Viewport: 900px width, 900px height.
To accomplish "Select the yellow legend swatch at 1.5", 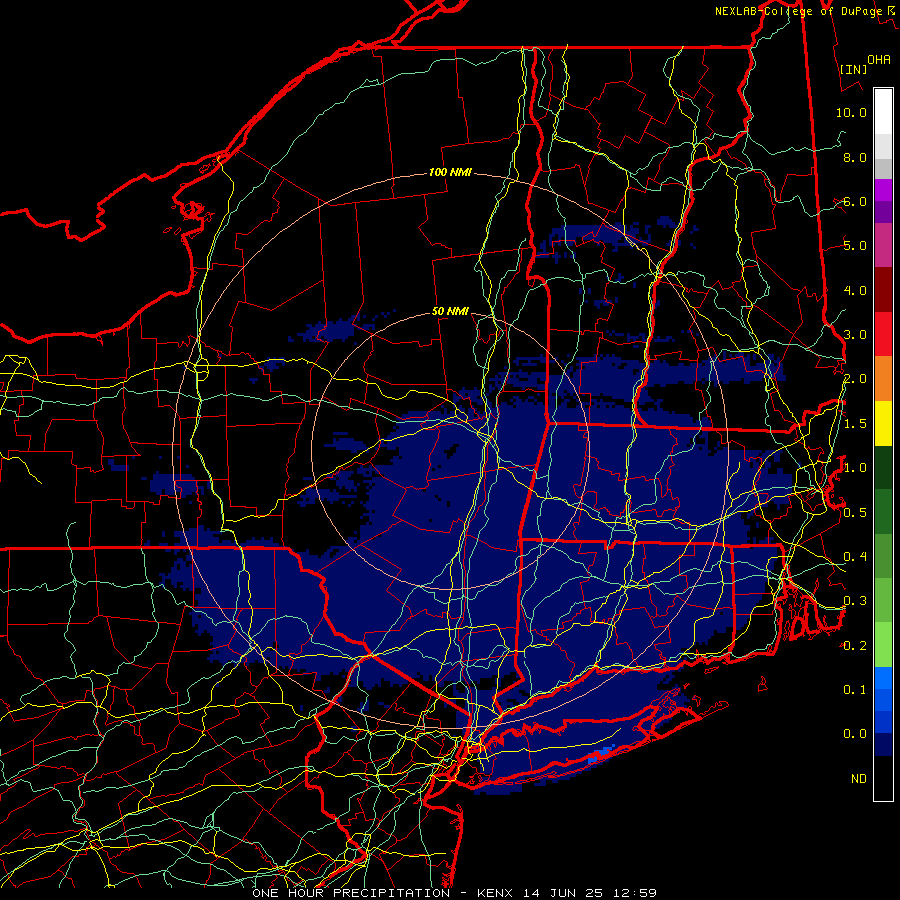I will click(883, 424).
